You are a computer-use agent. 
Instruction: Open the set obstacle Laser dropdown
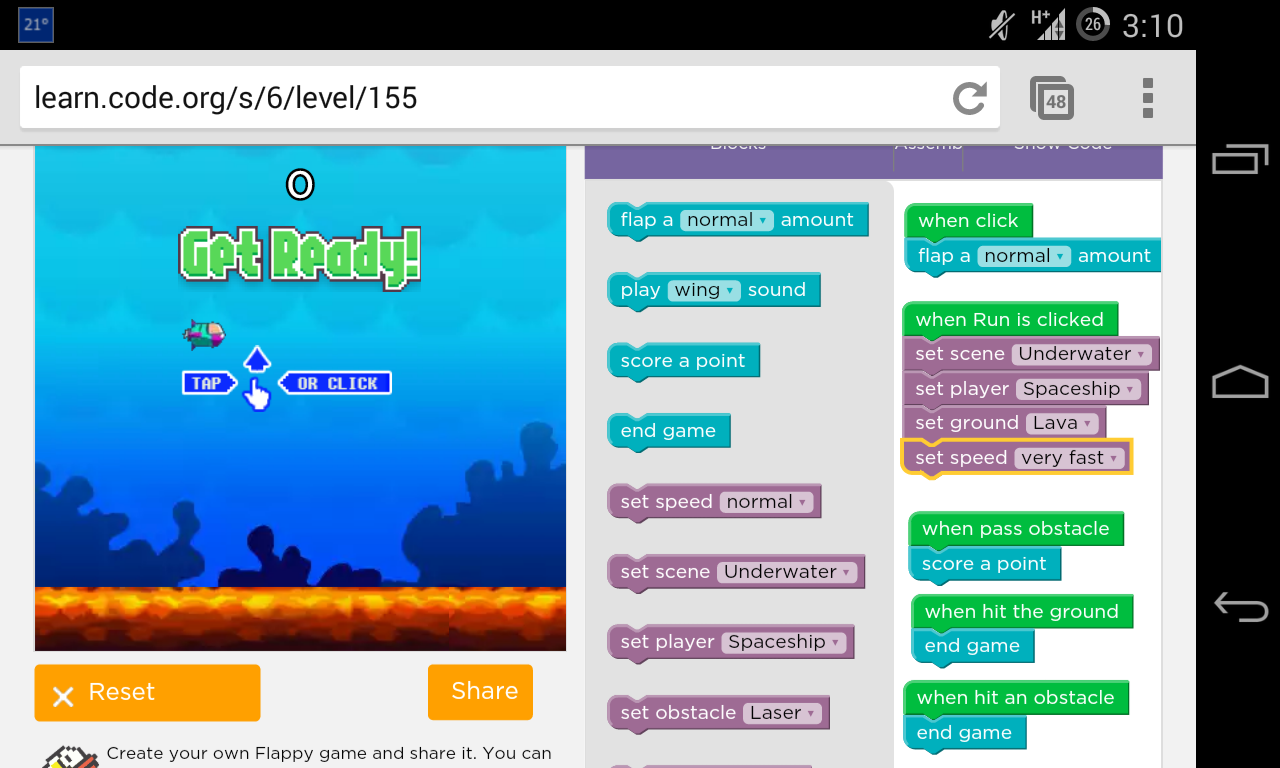[783, 713]
